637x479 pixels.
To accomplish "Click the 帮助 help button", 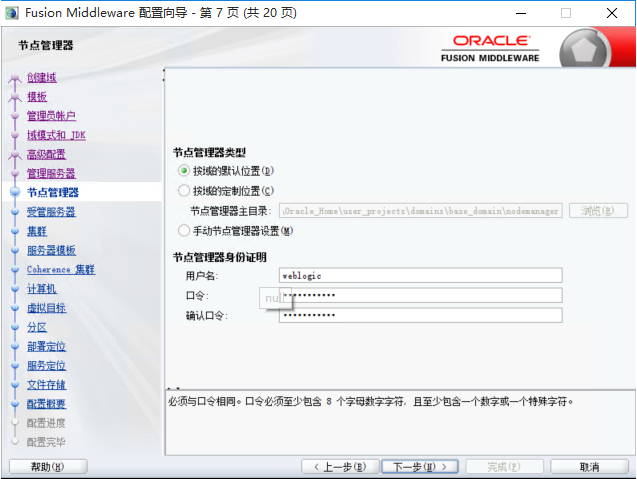I will (48, 467).
